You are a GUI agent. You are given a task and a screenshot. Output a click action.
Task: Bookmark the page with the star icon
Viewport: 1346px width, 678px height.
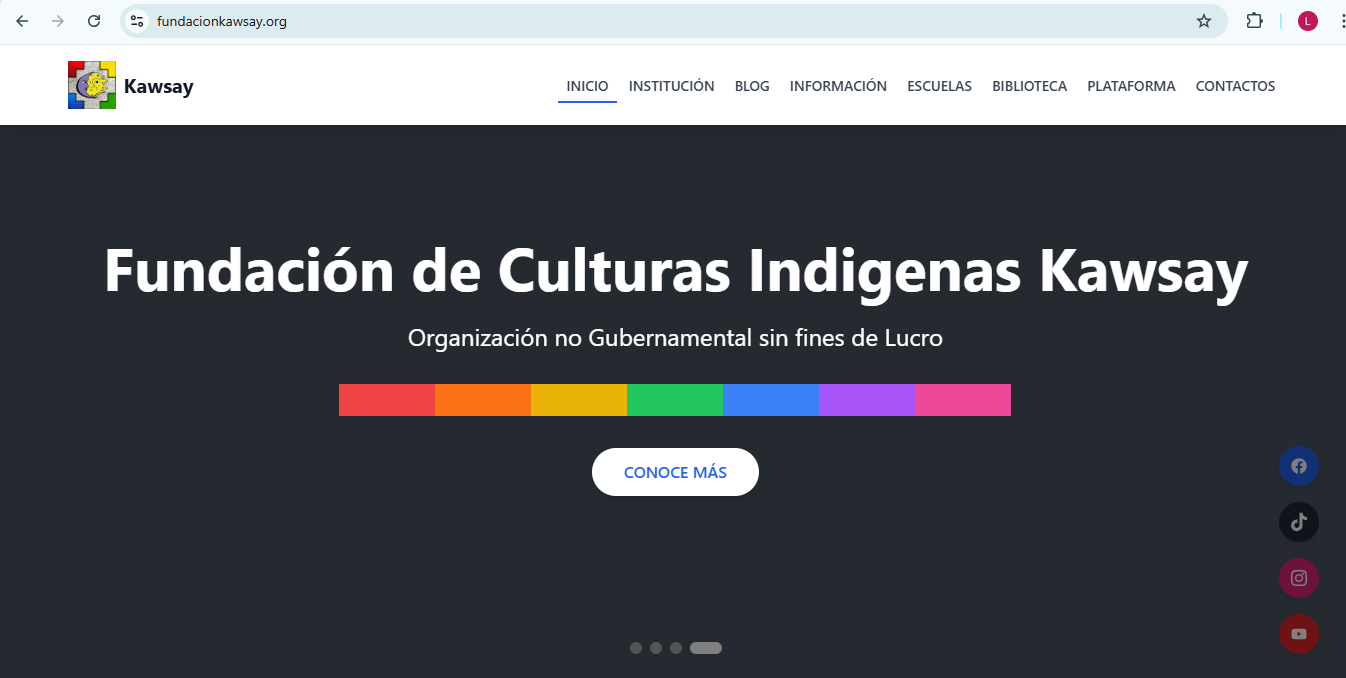coord(1204,20)
